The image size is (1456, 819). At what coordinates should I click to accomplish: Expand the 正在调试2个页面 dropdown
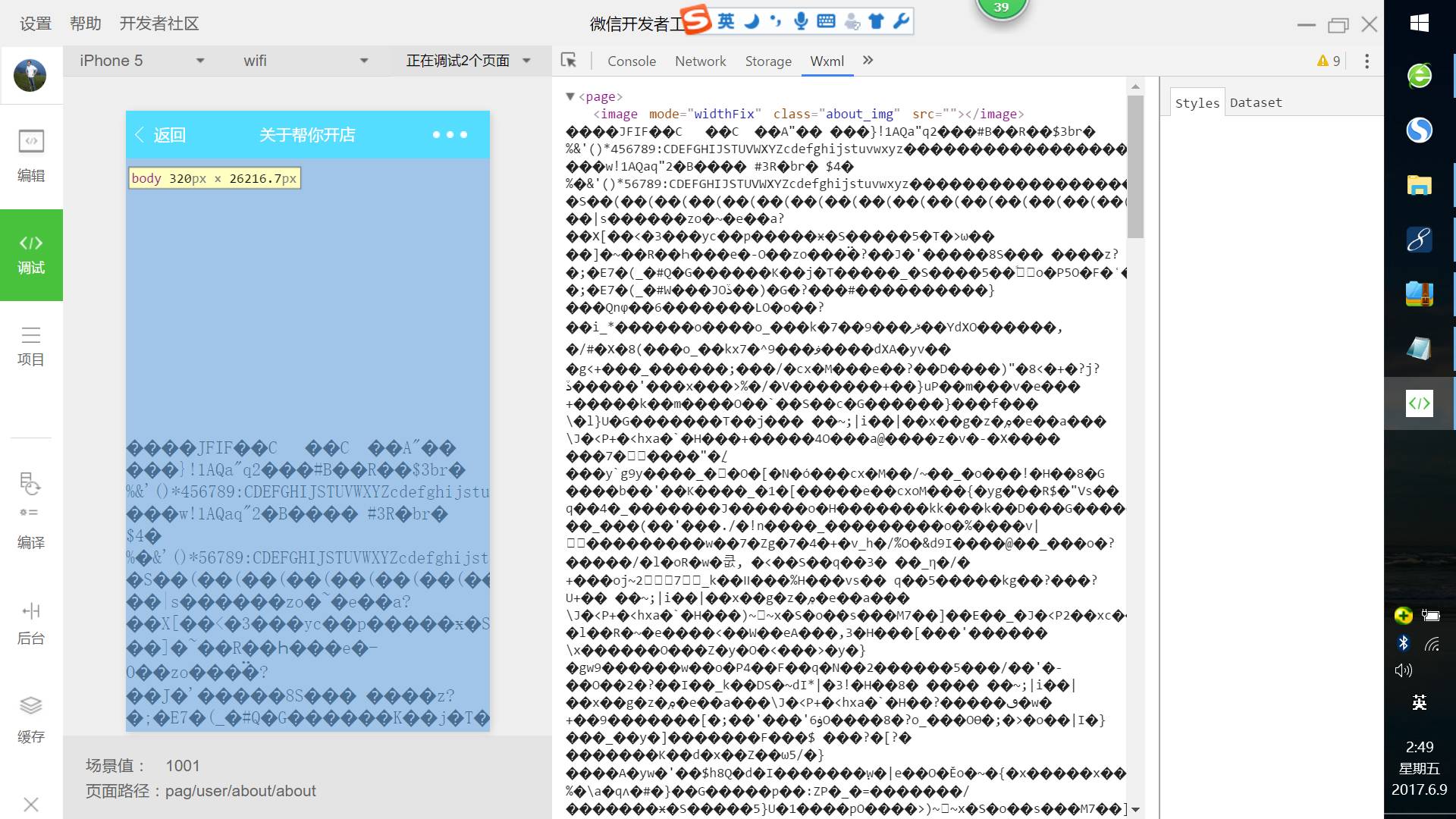point(468,61)
